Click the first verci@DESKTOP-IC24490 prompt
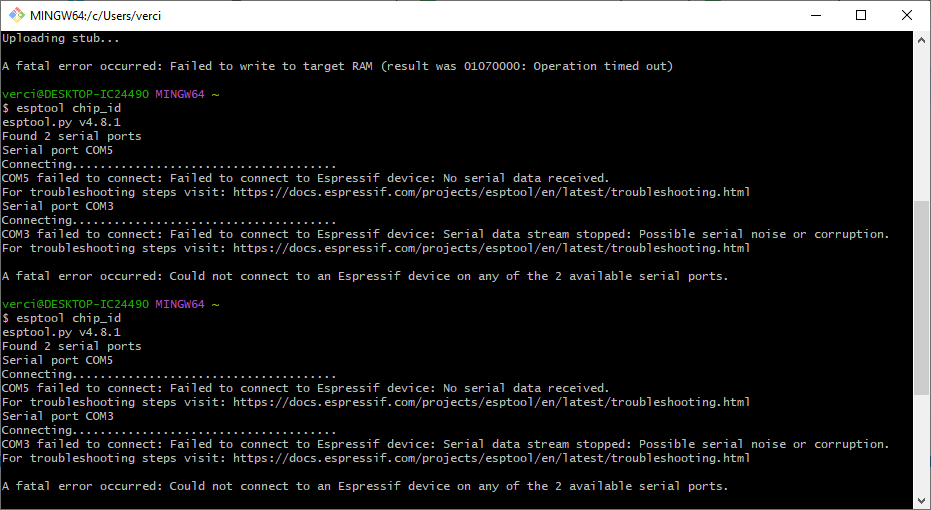Screen dimensions: 931x510 click(x=75, y=94)
